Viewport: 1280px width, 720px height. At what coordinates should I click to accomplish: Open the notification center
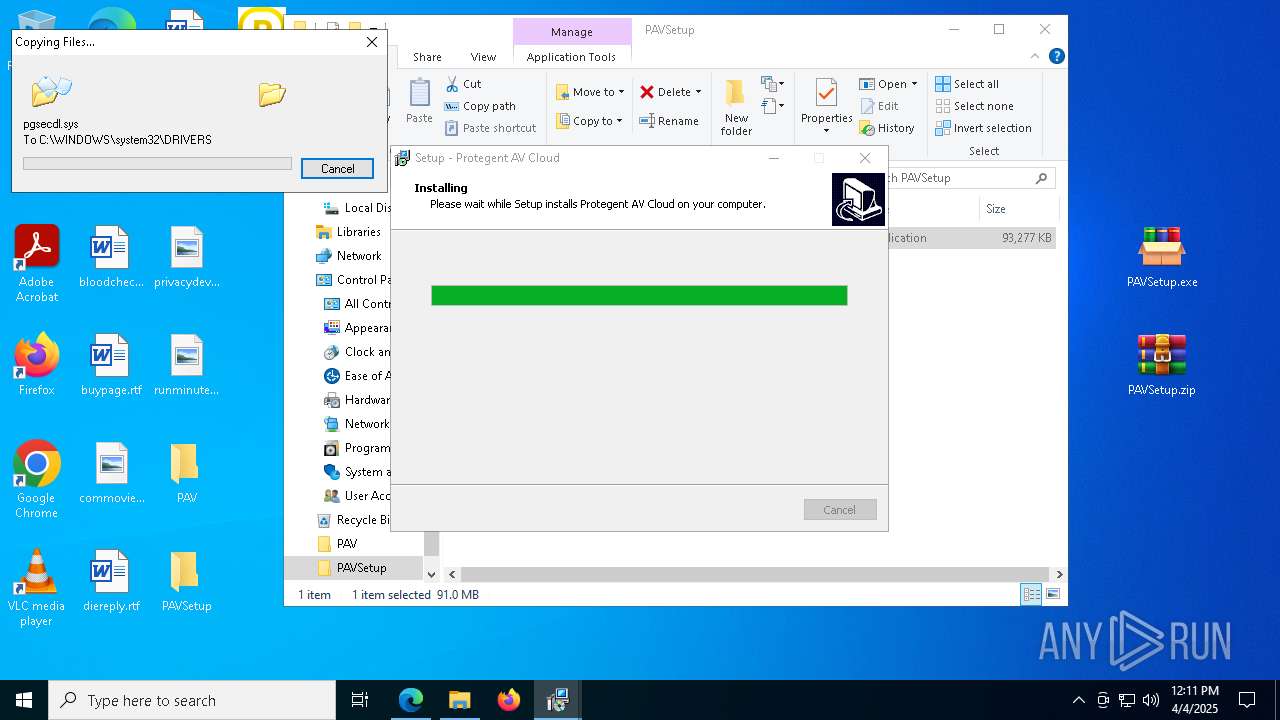1247,700
